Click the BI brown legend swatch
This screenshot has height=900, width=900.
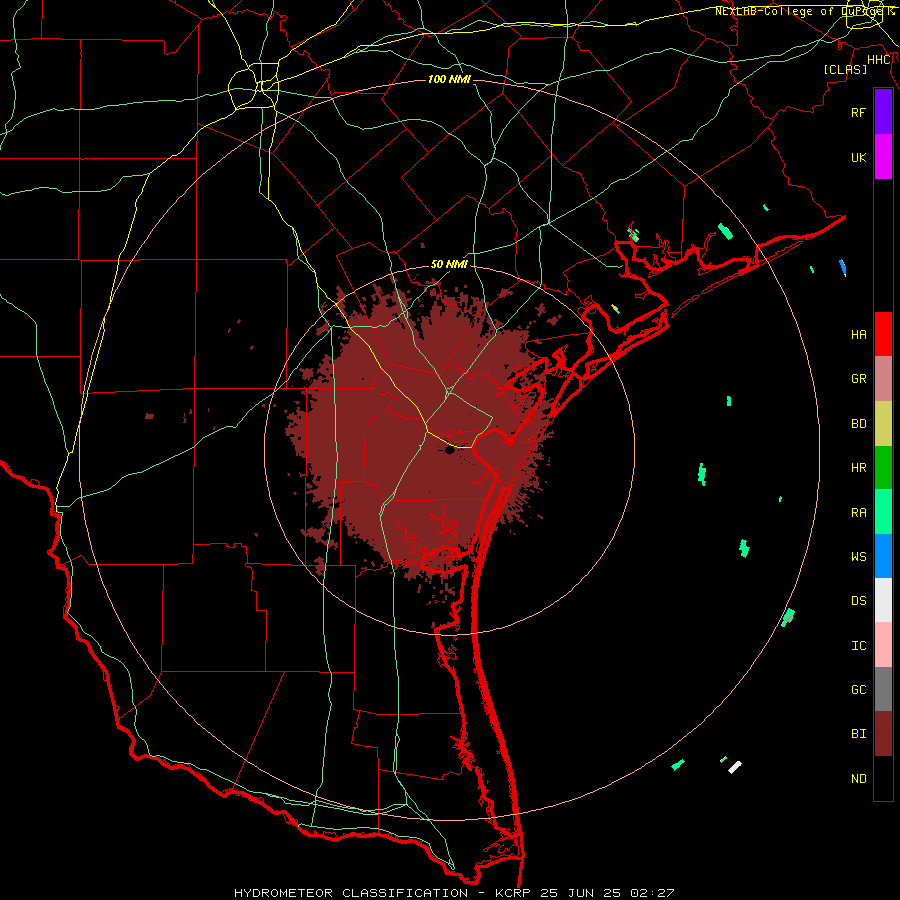pyautogui.click(x=883, y=734)
